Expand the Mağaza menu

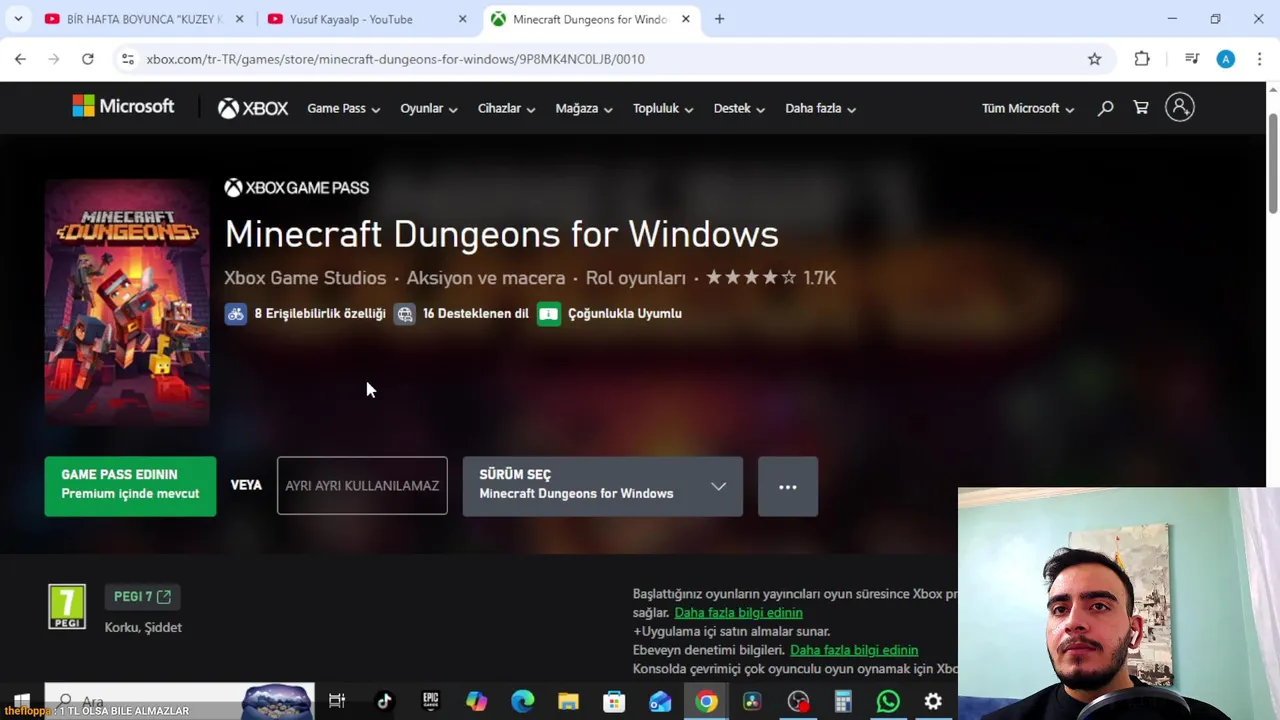click(584, 108)
